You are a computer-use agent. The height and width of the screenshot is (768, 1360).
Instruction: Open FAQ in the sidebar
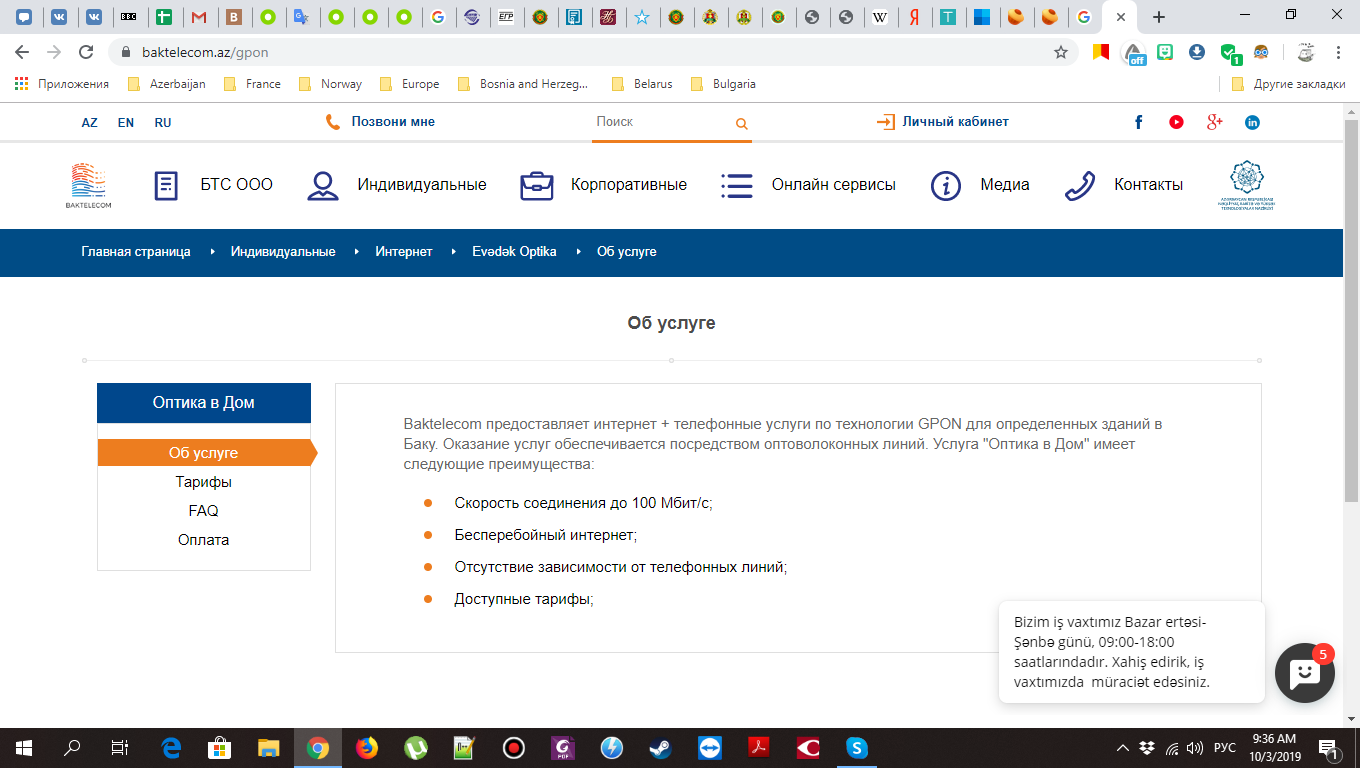click(204, 511)
